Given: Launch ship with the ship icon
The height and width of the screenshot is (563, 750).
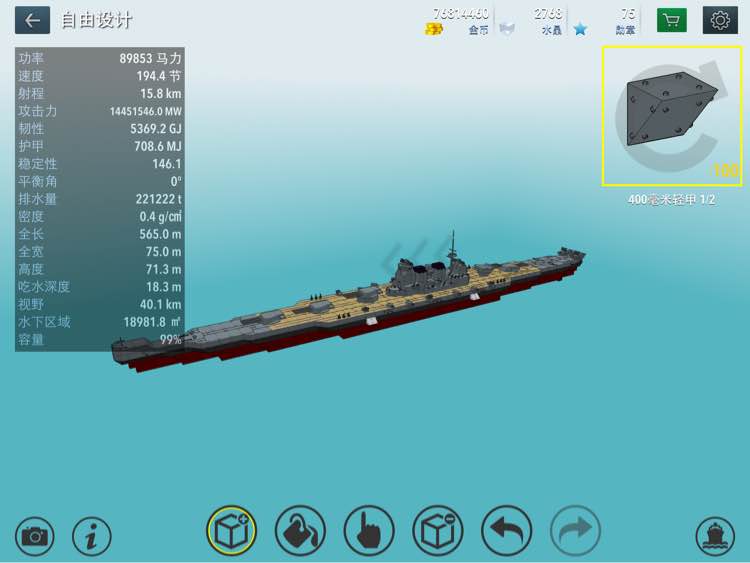Looking at the screenshot, I should [x=715, y=536].
